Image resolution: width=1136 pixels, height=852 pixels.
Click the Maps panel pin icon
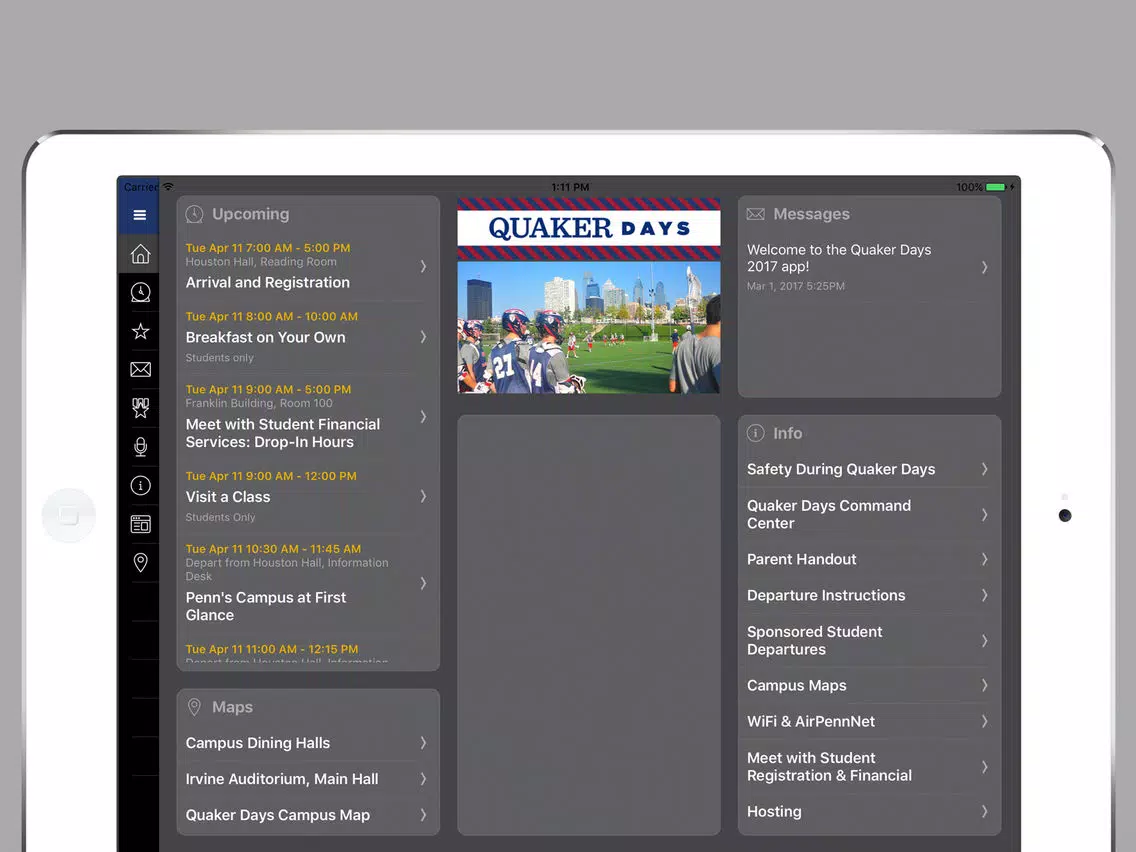click(194, 707)
